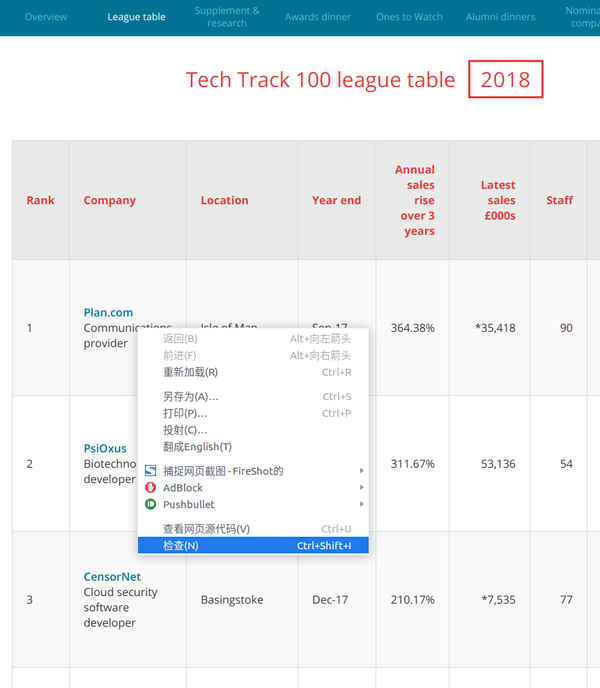
Task: Choose 翻成English(T) translate entry
Action: 253,447
